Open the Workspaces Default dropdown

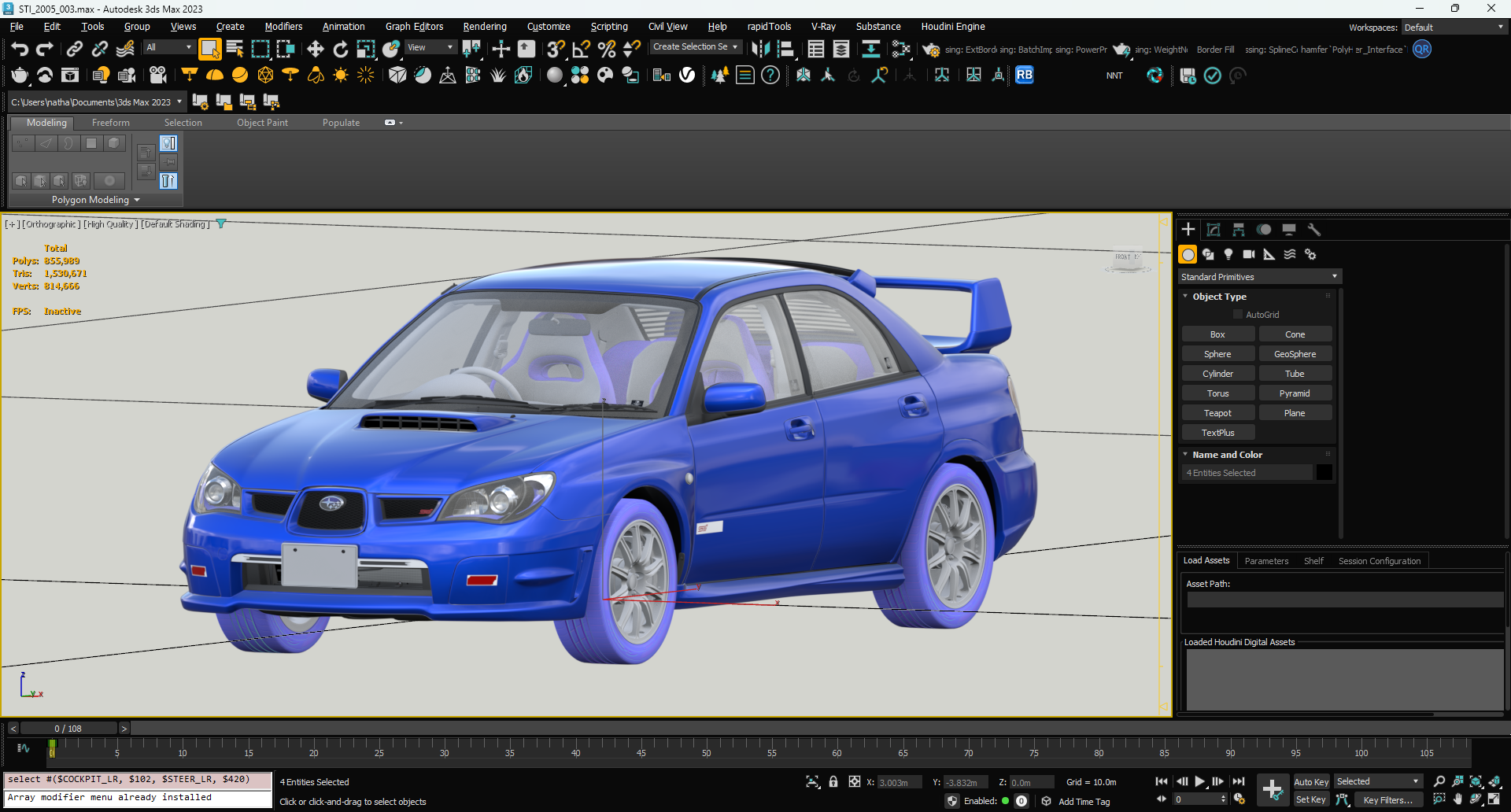click(1454, 28)
